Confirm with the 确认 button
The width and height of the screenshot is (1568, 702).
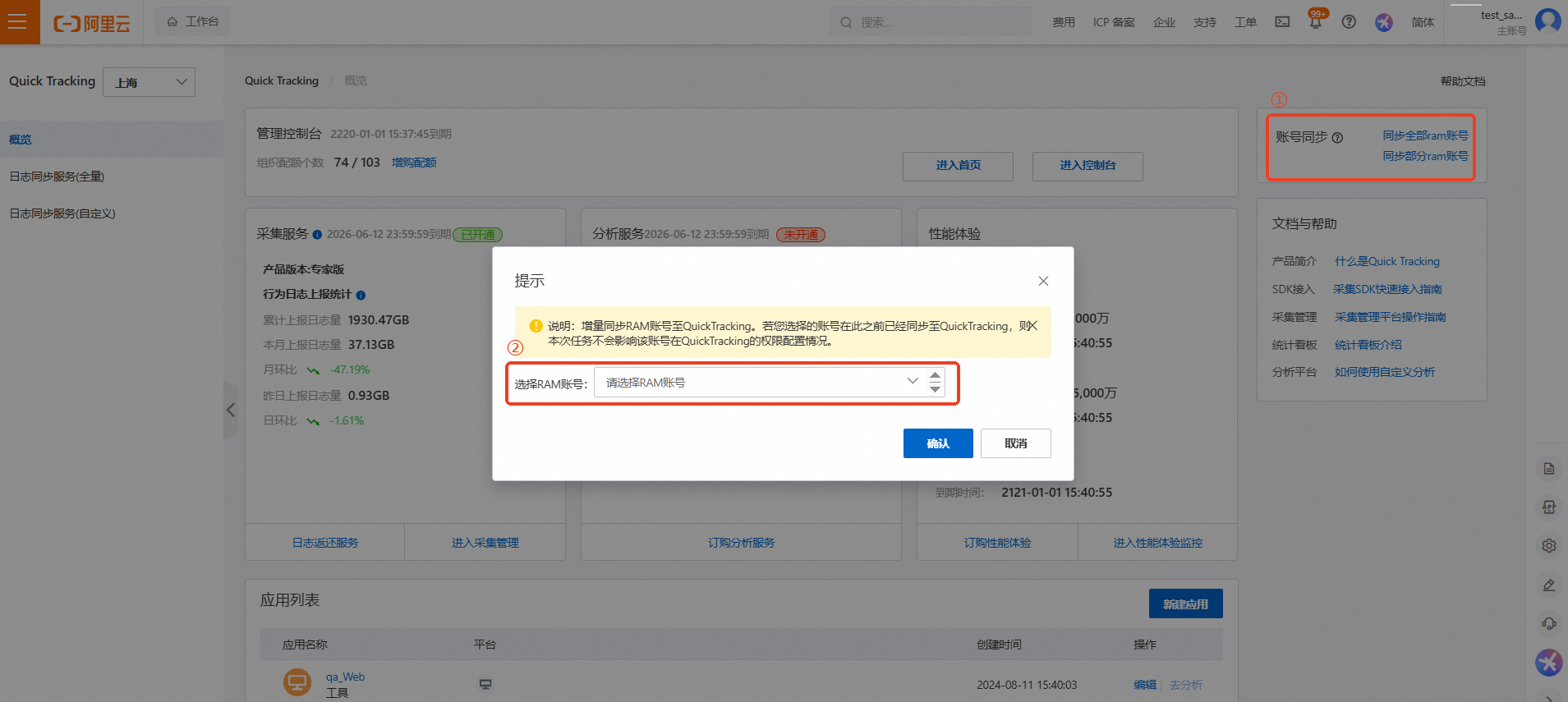coord(938,443)
